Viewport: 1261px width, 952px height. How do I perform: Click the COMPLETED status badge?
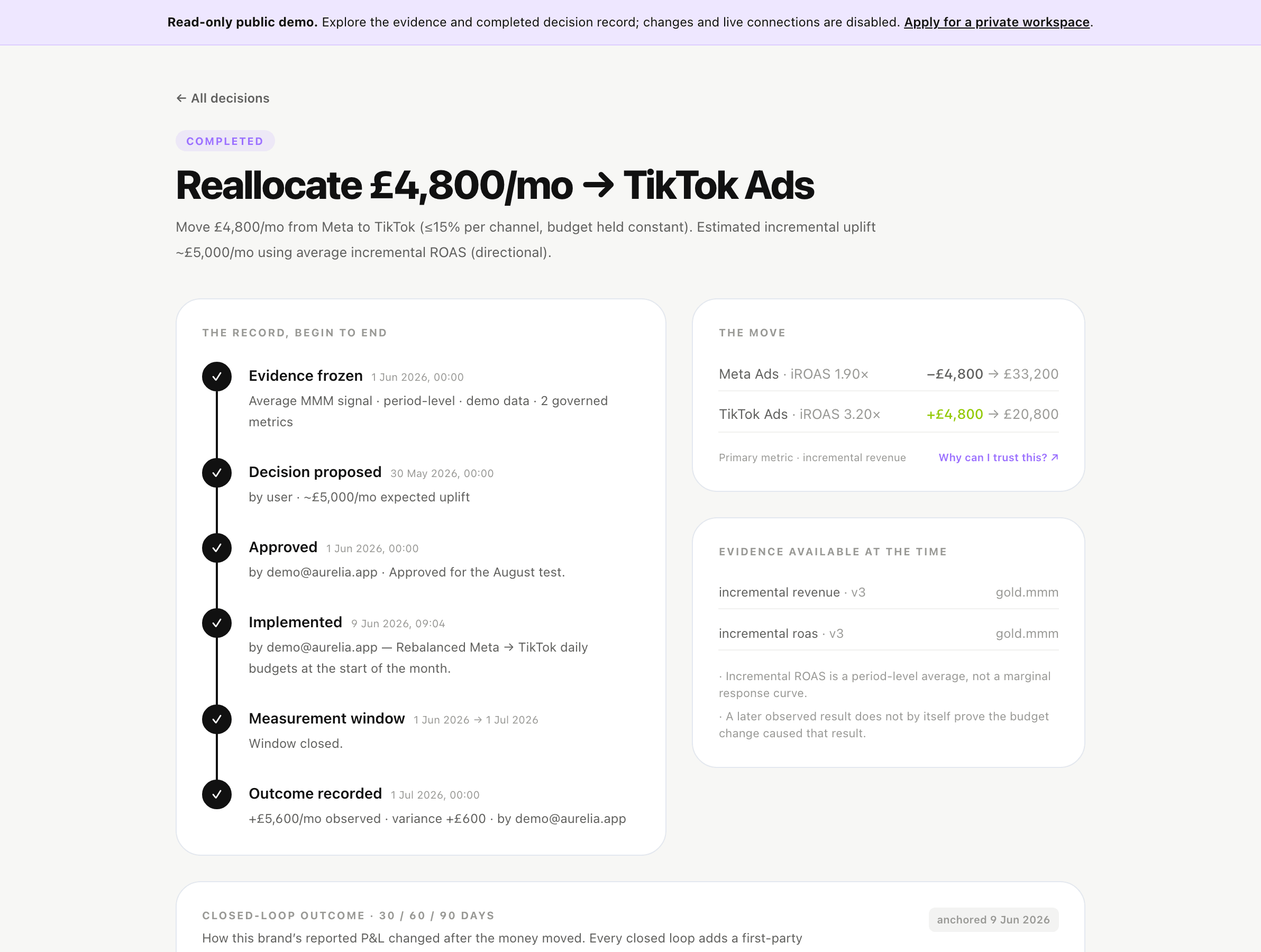click(x=225, y=141)
